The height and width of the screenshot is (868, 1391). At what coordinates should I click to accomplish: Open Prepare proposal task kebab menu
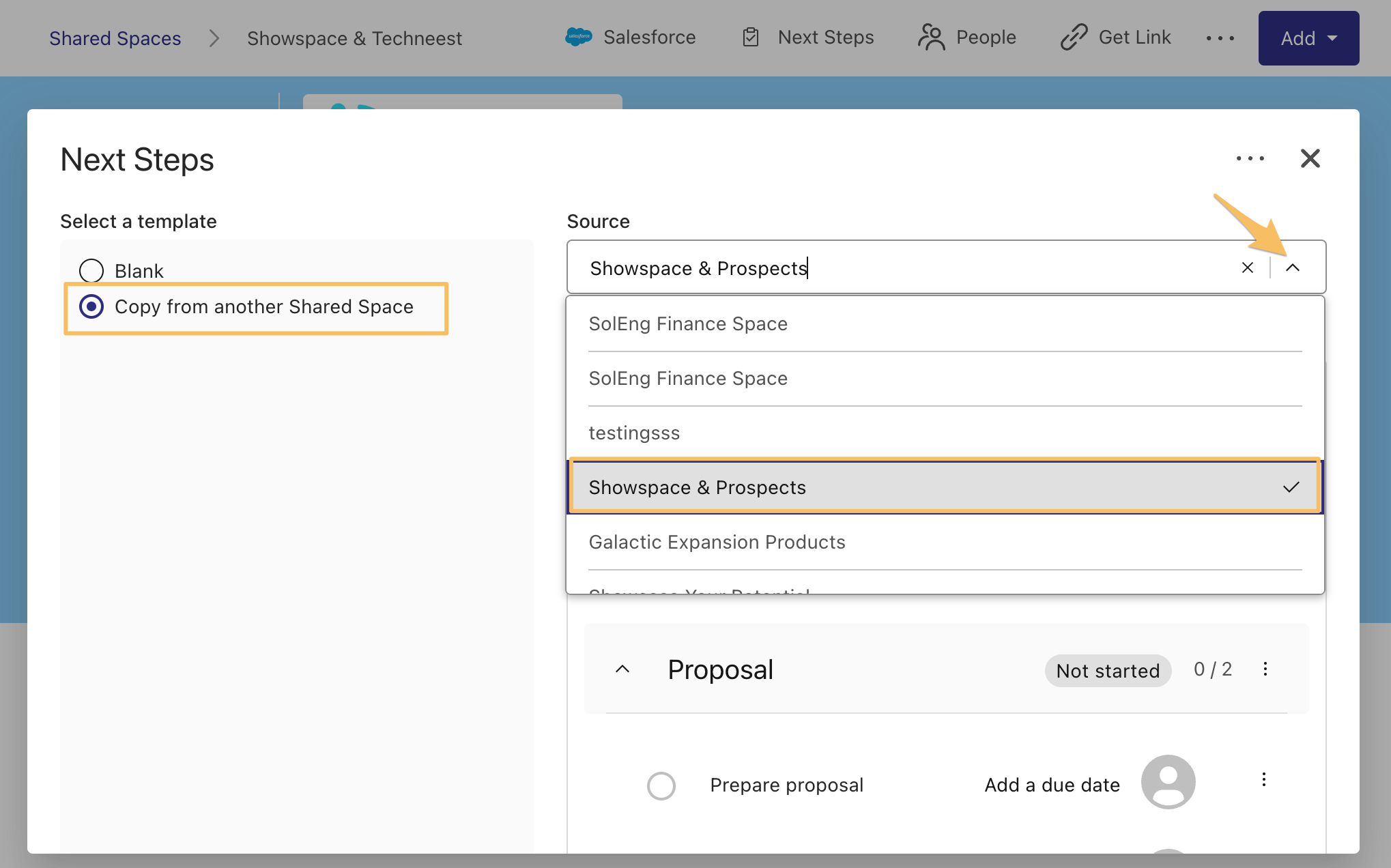tap(1263, 779)
